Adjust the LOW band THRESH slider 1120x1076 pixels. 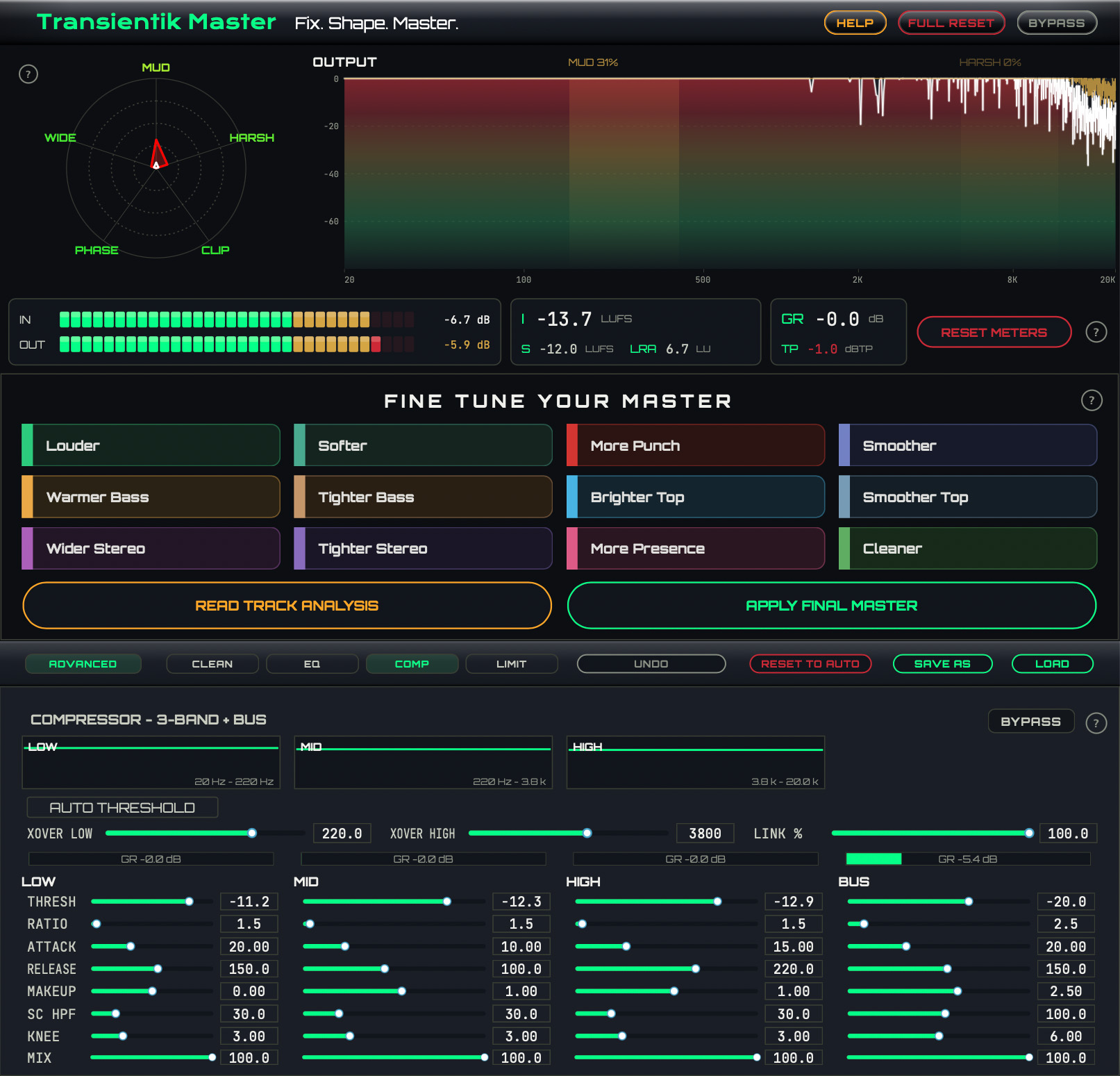click(152, 902)
